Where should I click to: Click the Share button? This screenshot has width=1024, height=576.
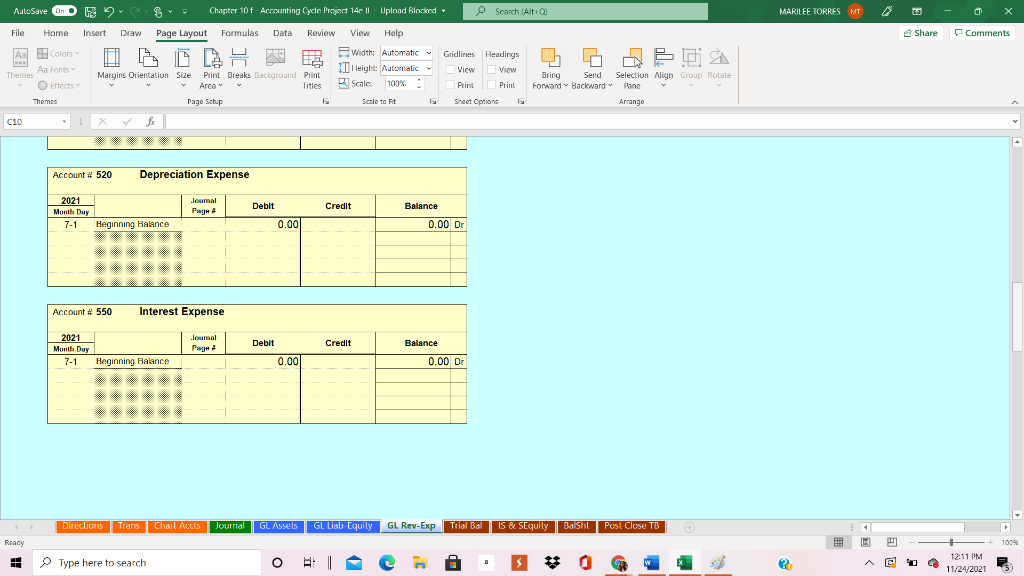921,33
